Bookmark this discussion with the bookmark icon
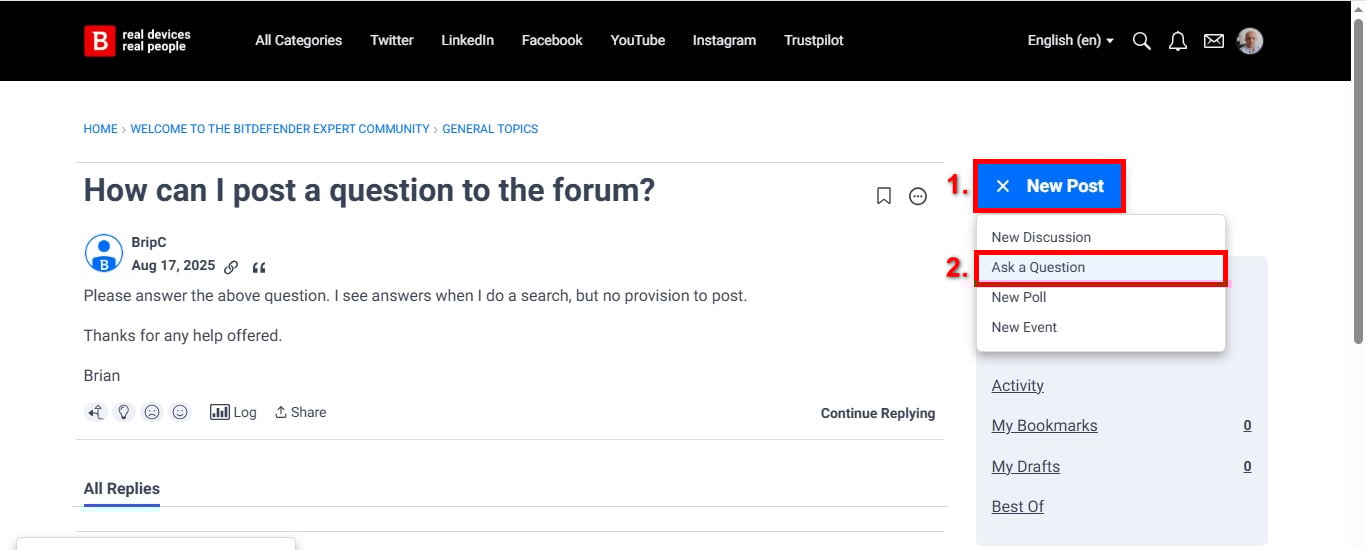Viewport: 1366px width, 550px height. pyautogui.click(x=884, y=196)
